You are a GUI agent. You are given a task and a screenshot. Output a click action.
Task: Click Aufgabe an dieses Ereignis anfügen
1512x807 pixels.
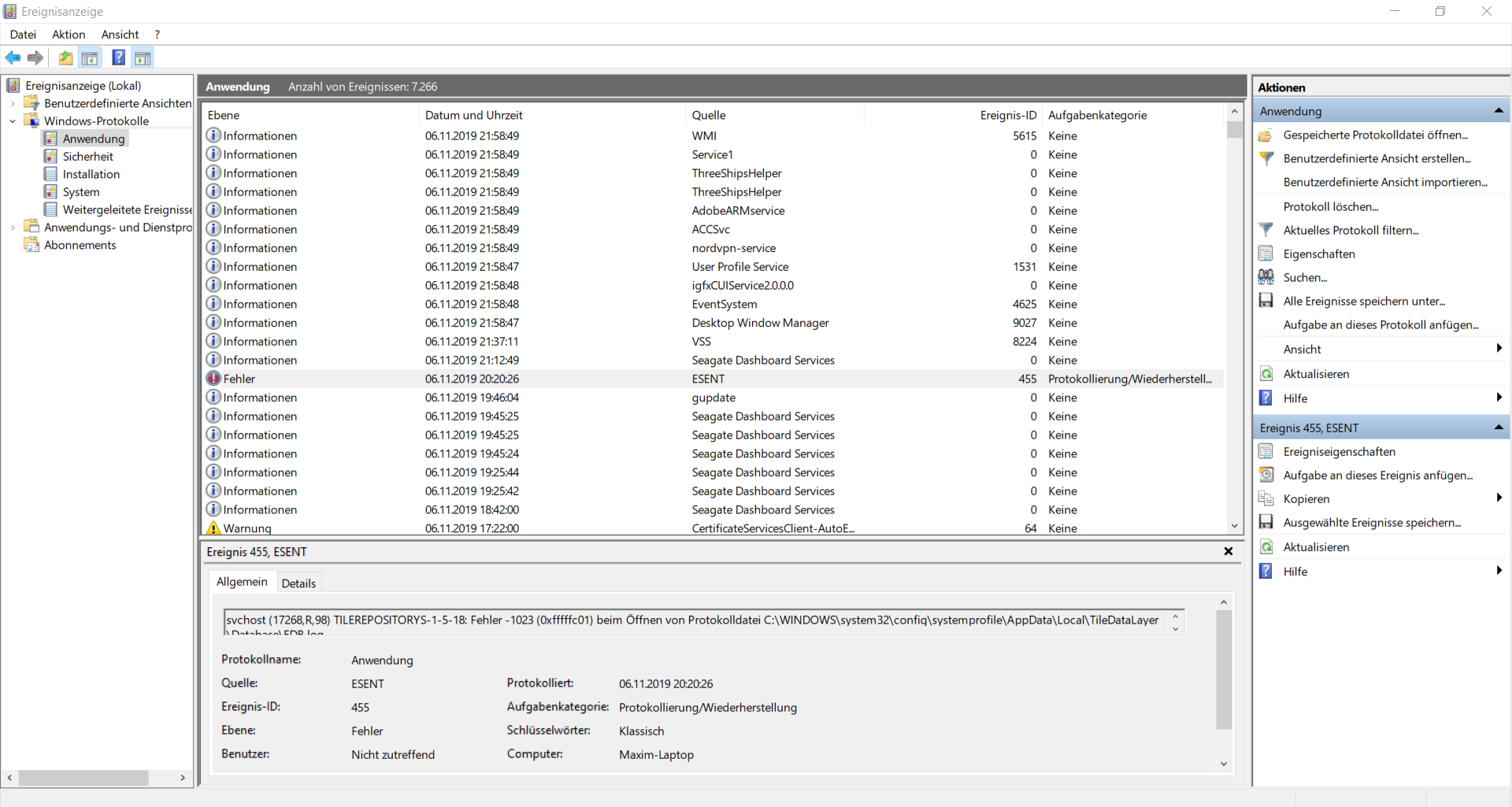point(1375,476)
